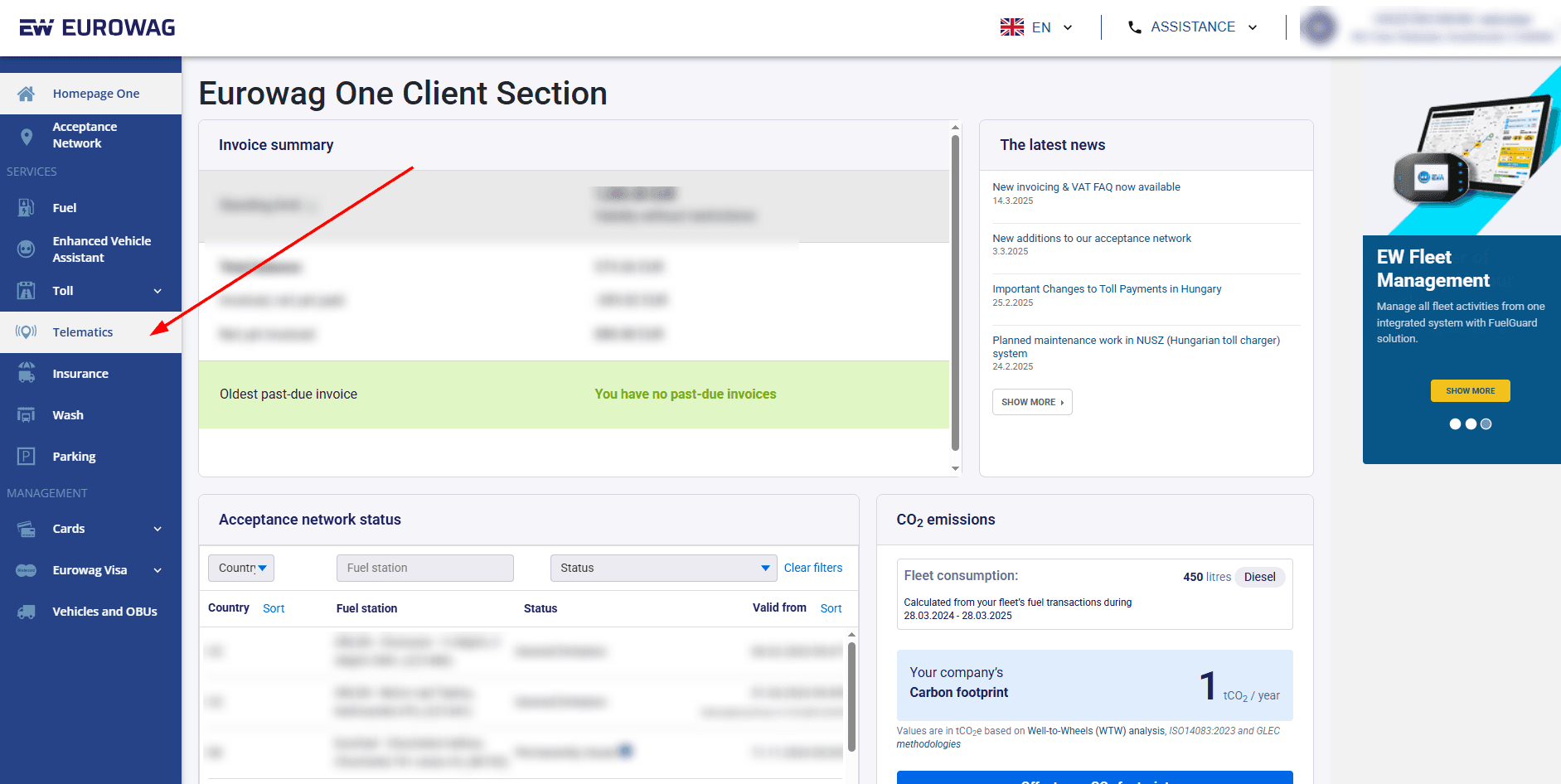Expand the Toll submenu chevron
The height and width of the screenshot is (784, 1561).
click(158, 291)
